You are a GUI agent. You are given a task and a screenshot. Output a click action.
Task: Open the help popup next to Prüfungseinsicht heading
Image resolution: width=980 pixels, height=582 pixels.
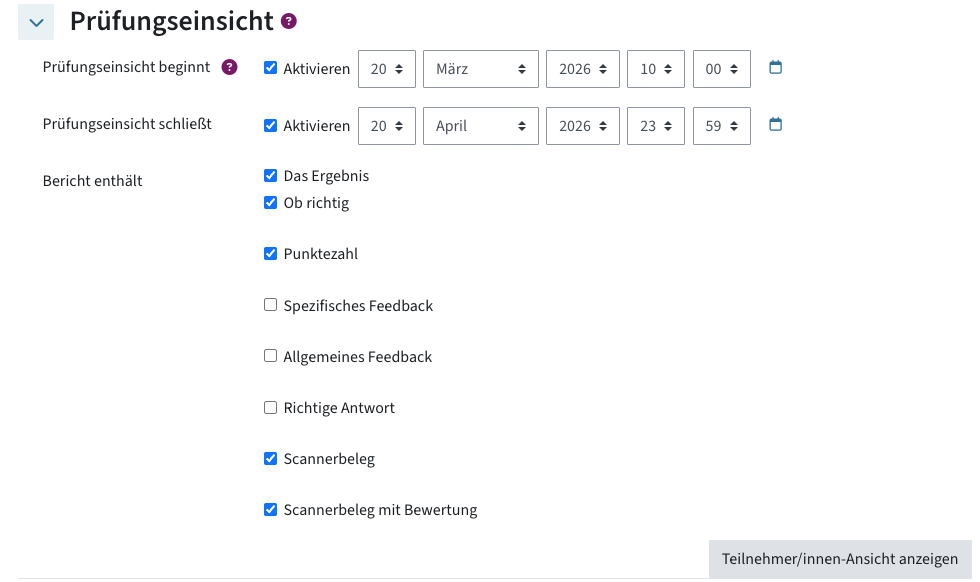(288, 21)
